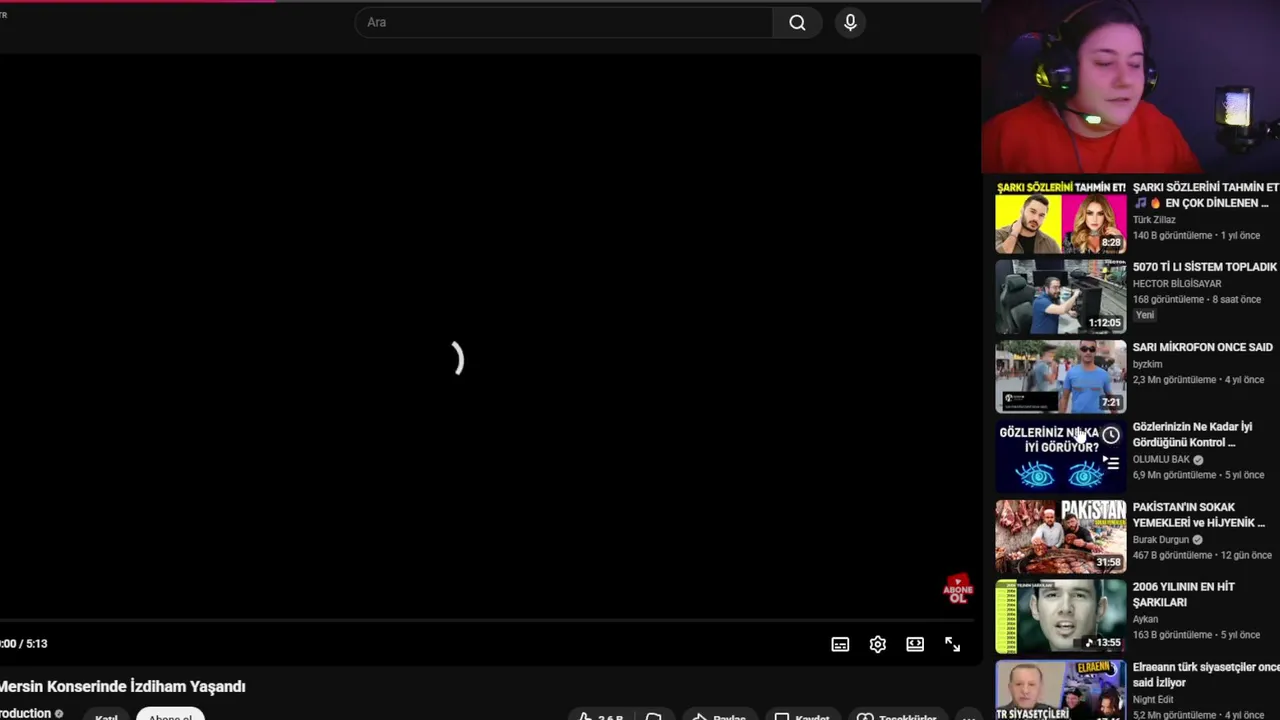Click the Paylaş share button

719,716
